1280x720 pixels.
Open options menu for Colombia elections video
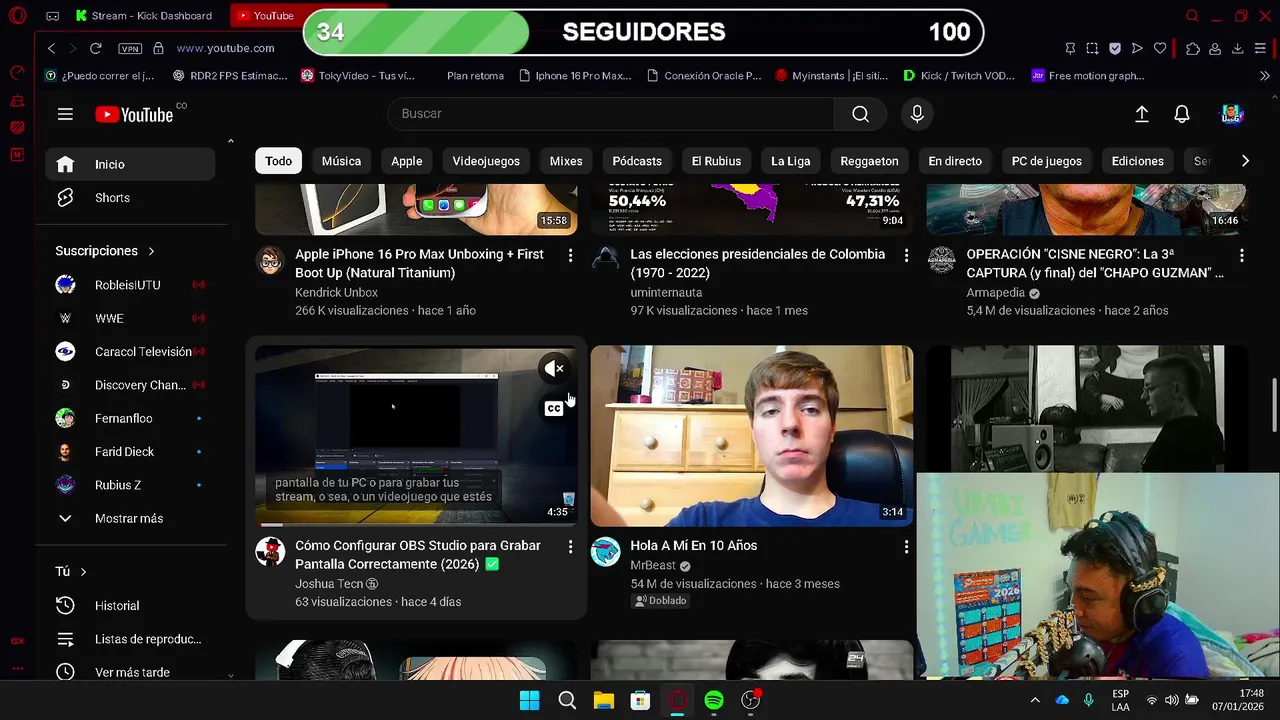point(906,256)
